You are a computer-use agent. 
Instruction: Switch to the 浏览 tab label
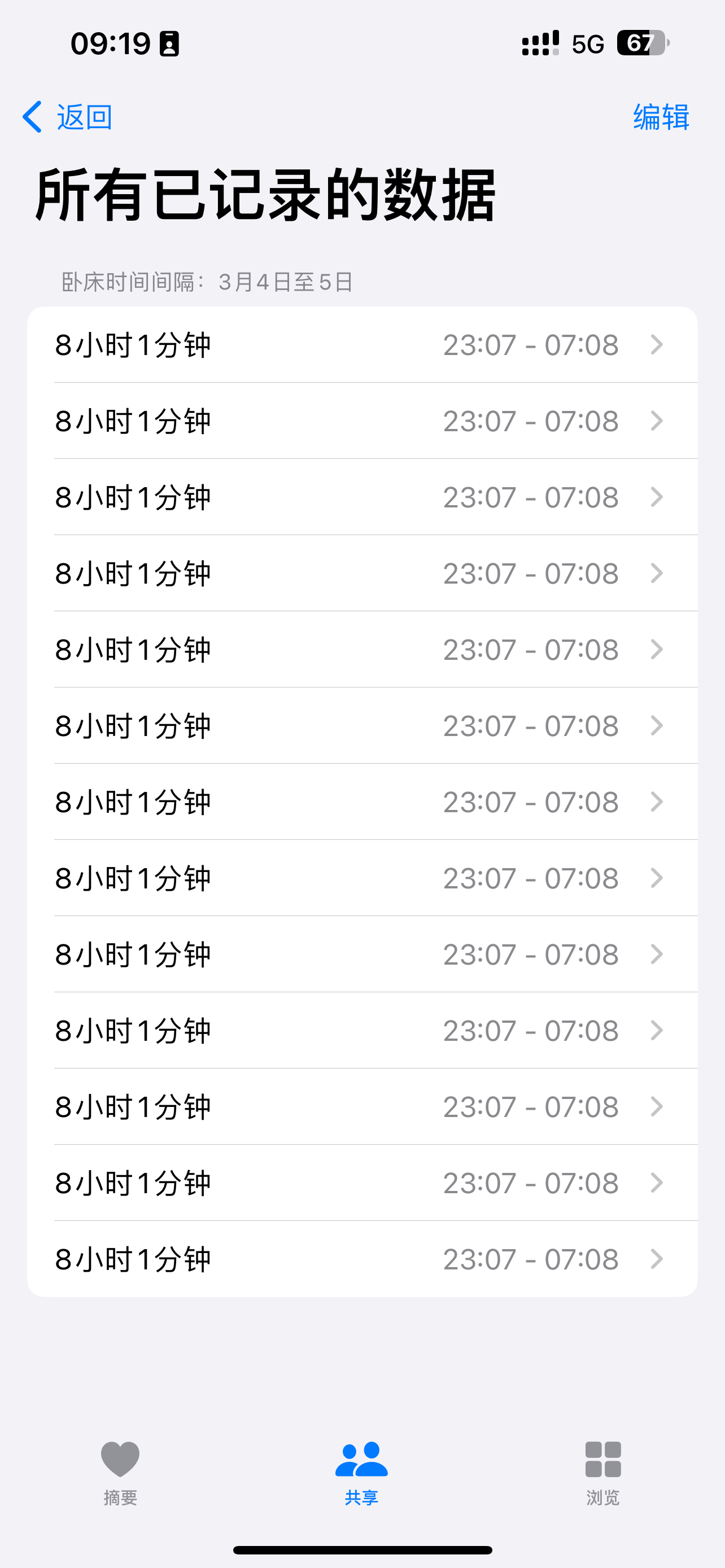pyautogui.click(x=602, y=1497)
